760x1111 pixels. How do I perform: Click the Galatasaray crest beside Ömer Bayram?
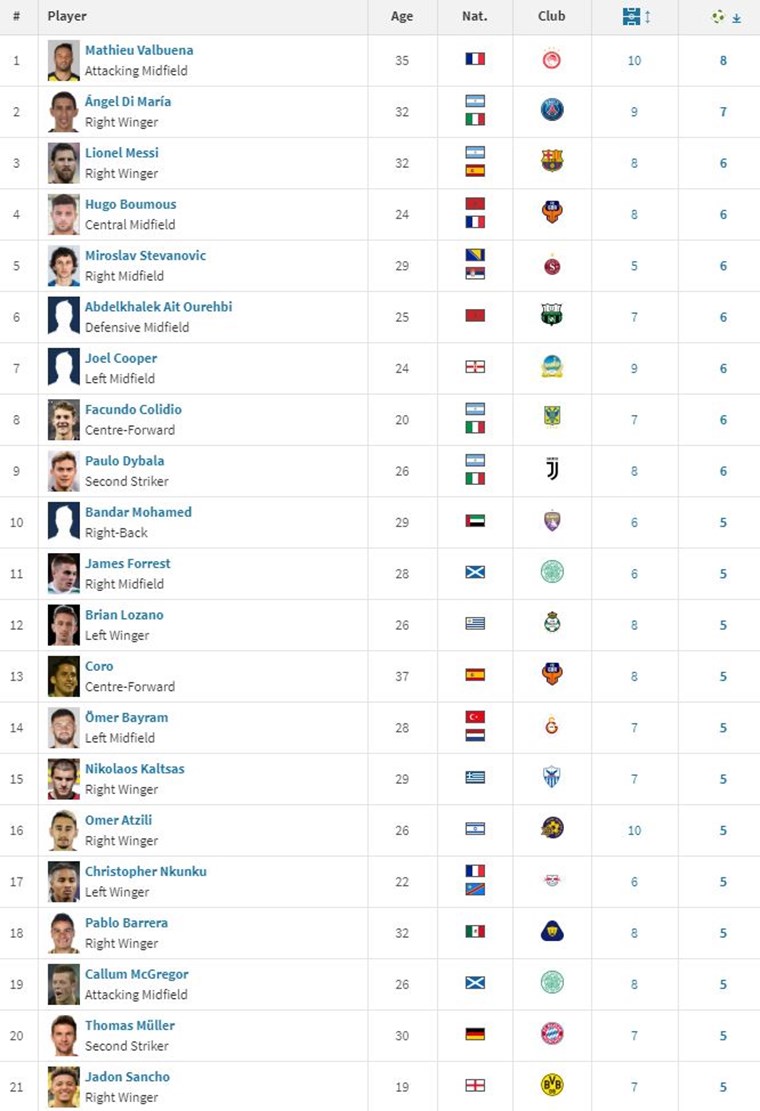click(x=552, y=727)
